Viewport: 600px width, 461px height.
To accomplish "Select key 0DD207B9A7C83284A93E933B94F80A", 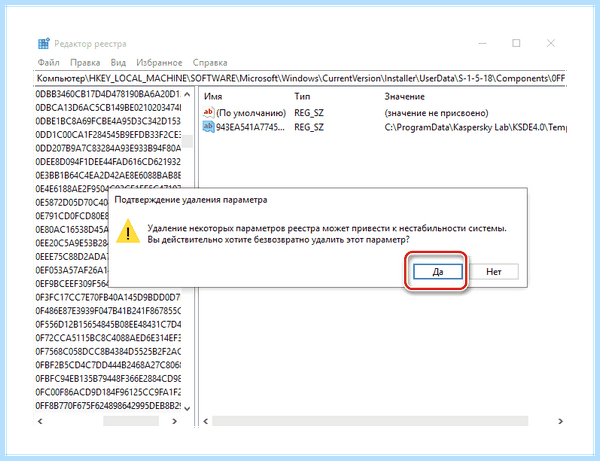I will coord(108,148).
